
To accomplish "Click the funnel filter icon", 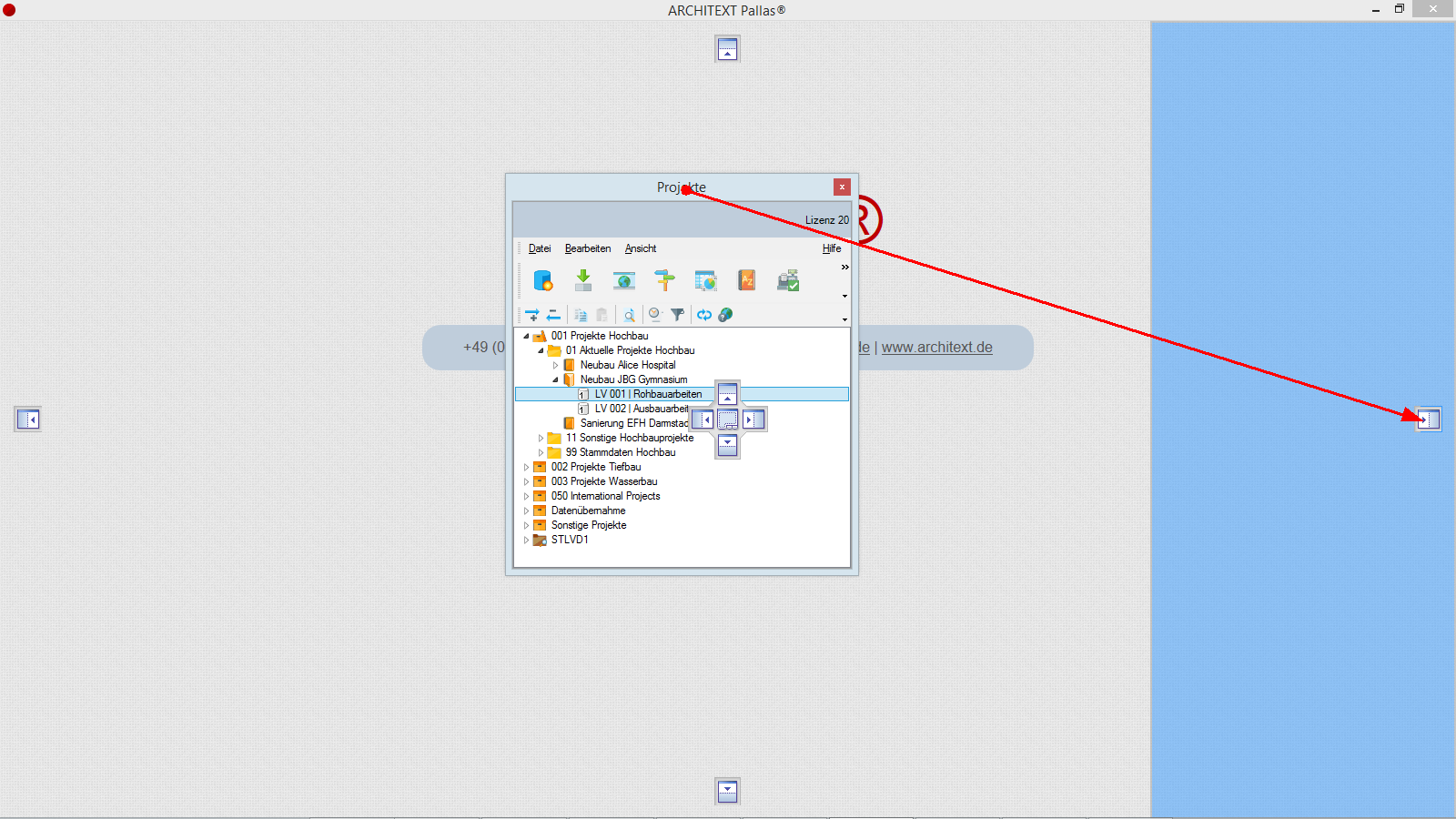I will 677,315.
